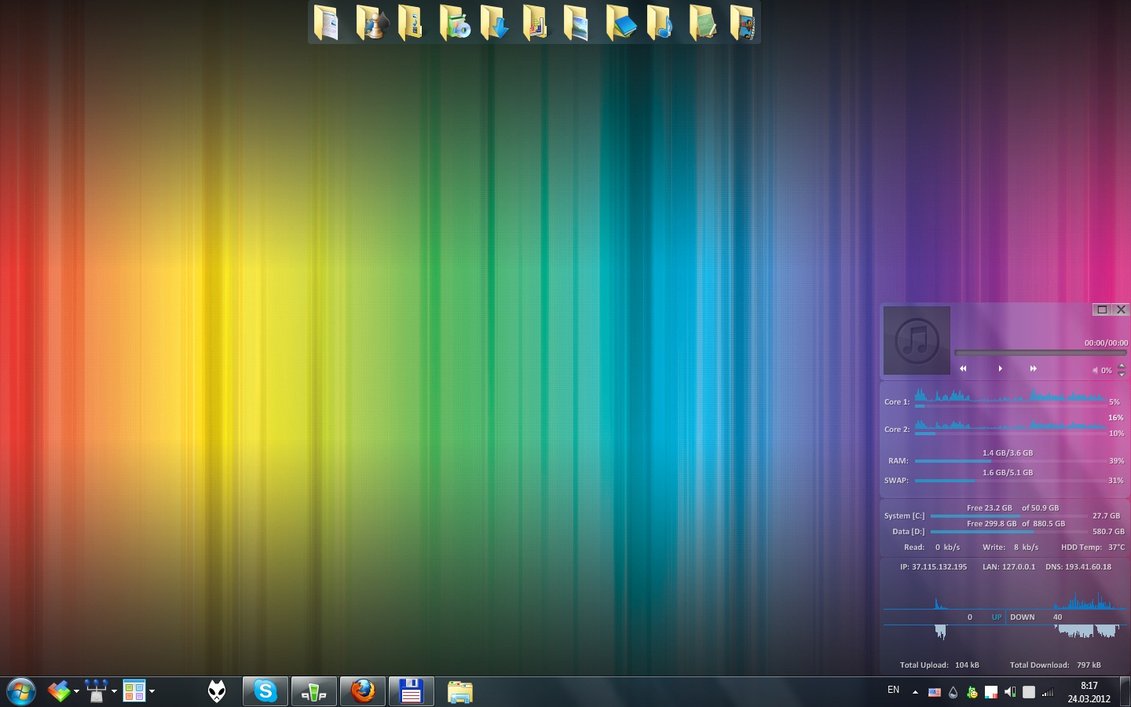The width and height of the screenshot is (1131, 707).
Task: Open the Windows Start menu
Action: pos(20,690)
